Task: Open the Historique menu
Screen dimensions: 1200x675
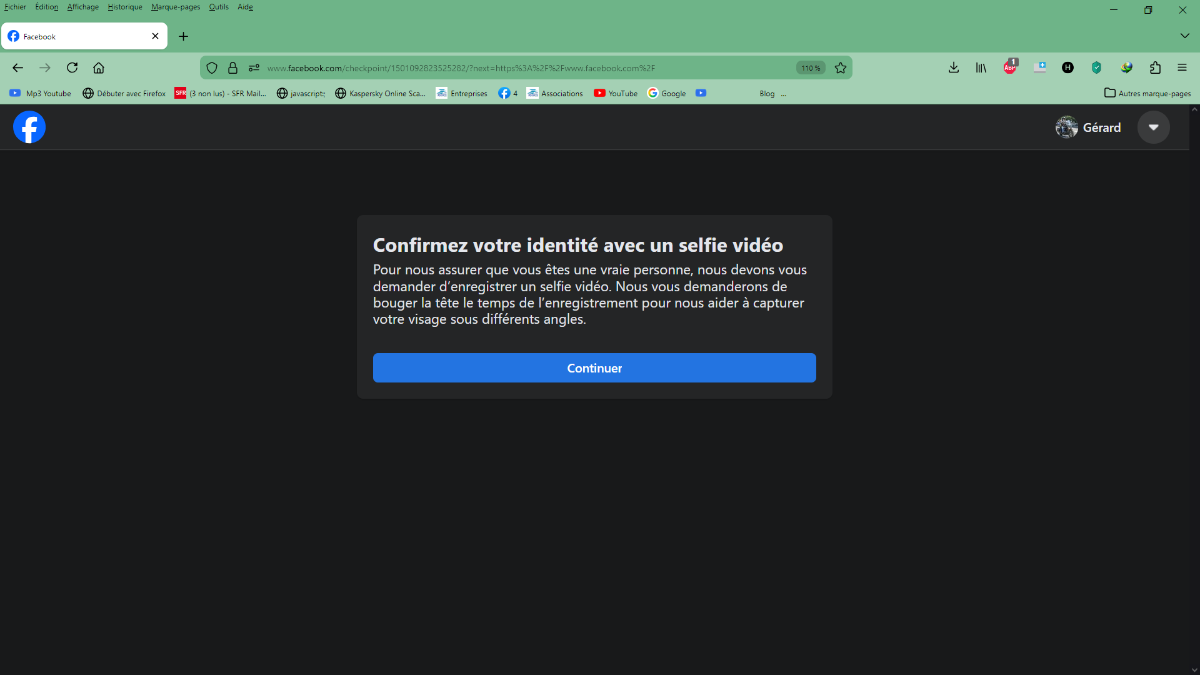Action: pyautogui.click(x=125, y=7)
